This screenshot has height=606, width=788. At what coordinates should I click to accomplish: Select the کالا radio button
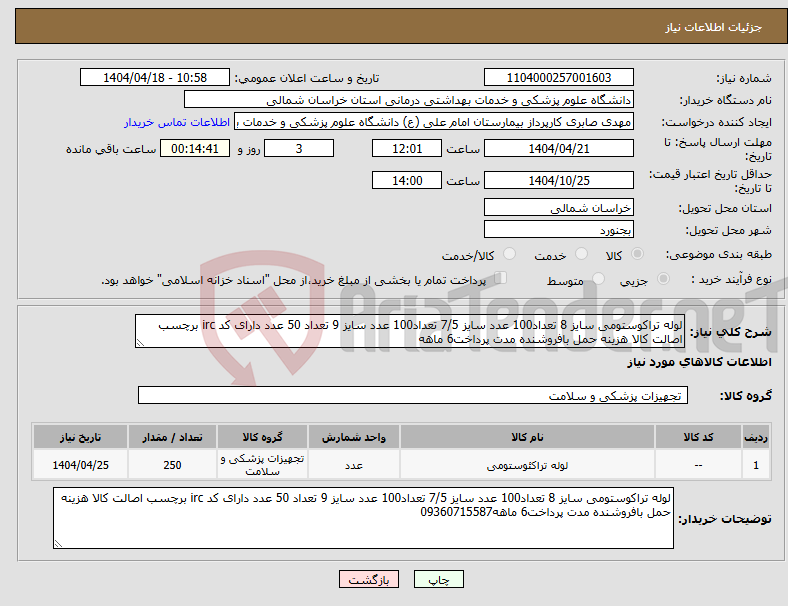pyautogui.click(x=637, y=254)
